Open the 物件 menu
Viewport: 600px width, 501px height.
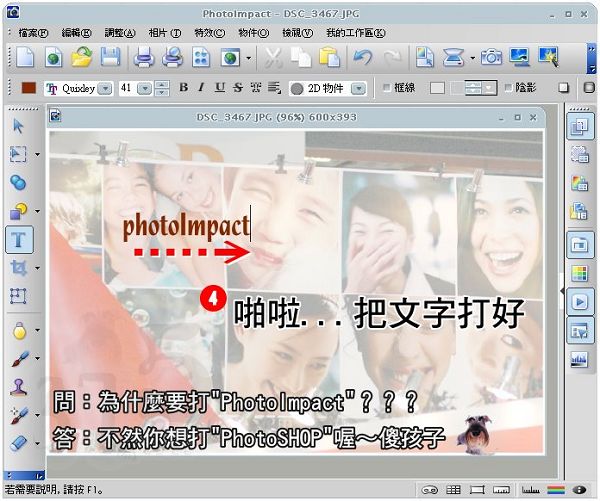pyautogui.click(x=254, y=33)
